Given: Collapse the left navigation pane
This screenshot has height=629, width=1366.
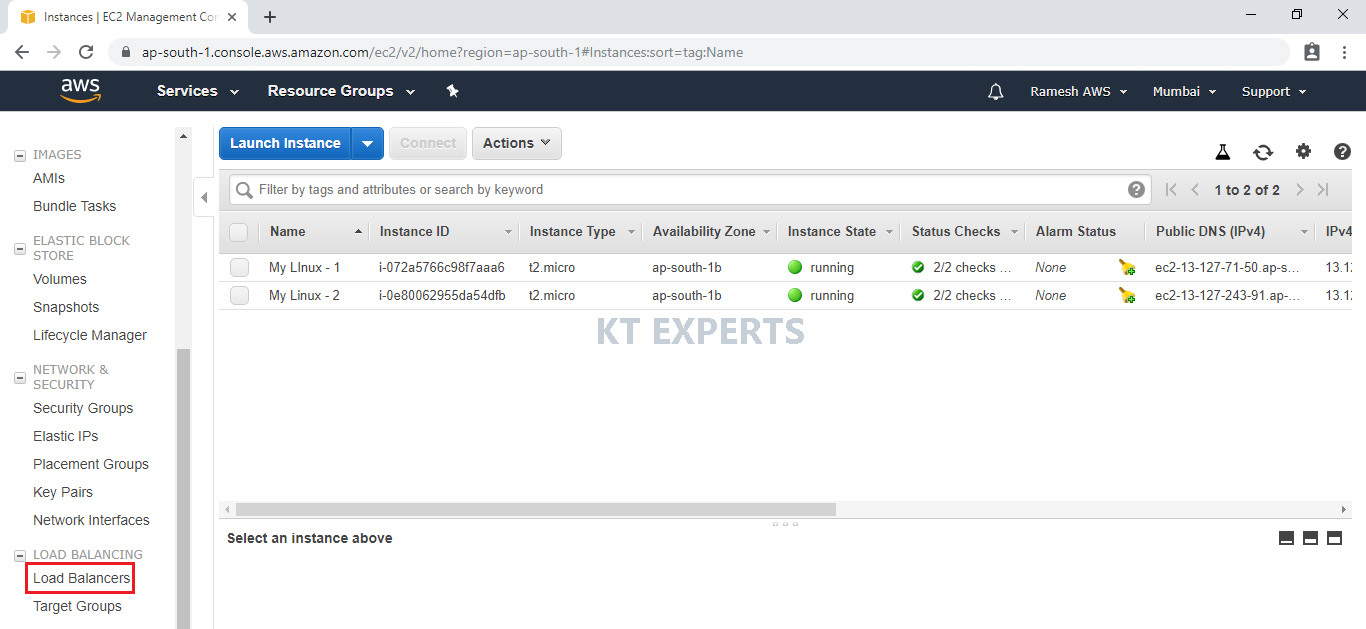Looking at the screenshot, I should pos(204,197).
